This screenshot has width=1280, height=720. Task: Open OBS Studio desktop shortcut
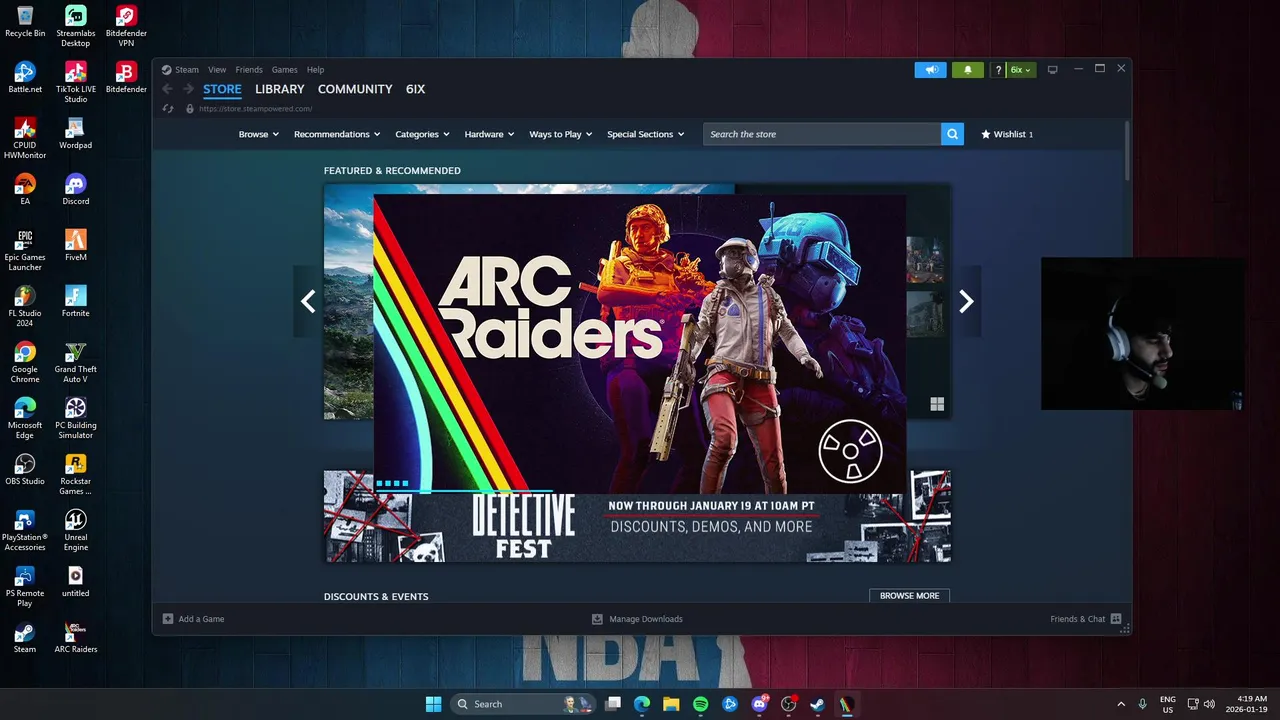click(25, 469)
